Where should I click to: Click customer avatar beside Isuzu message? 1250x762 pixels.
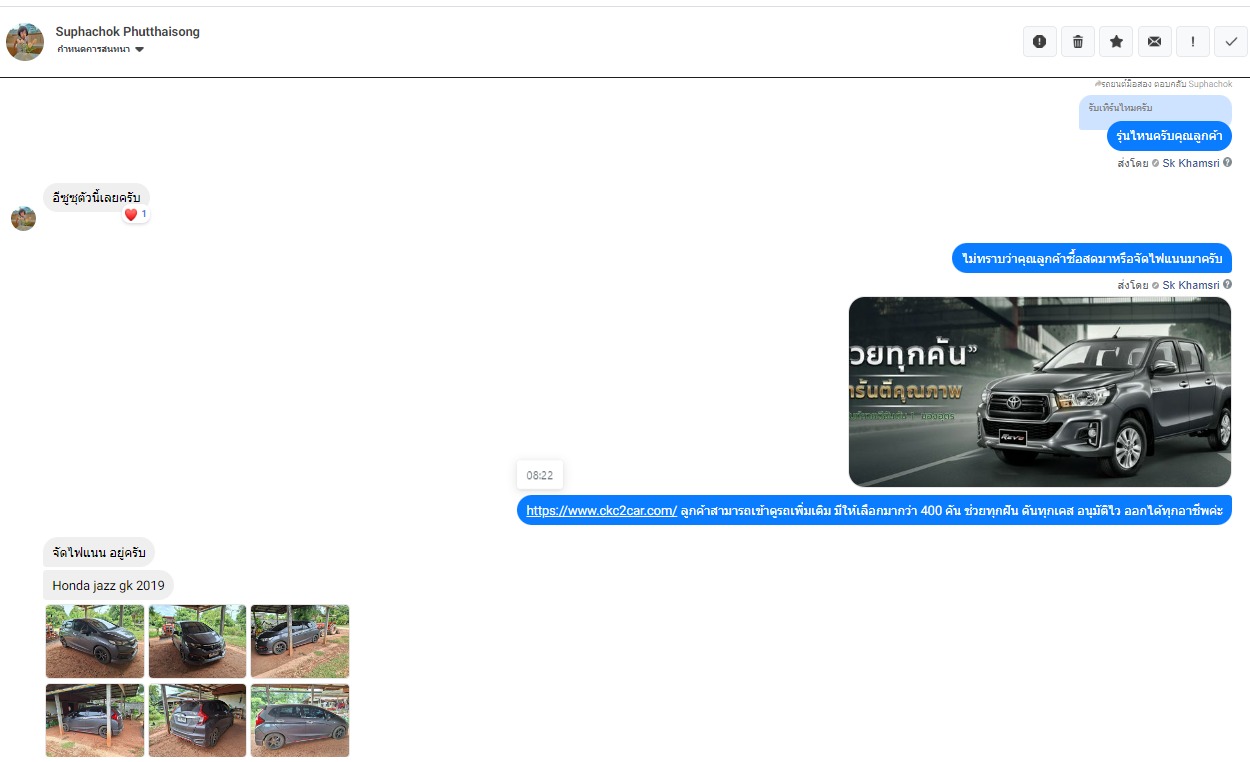click(23, 218)
